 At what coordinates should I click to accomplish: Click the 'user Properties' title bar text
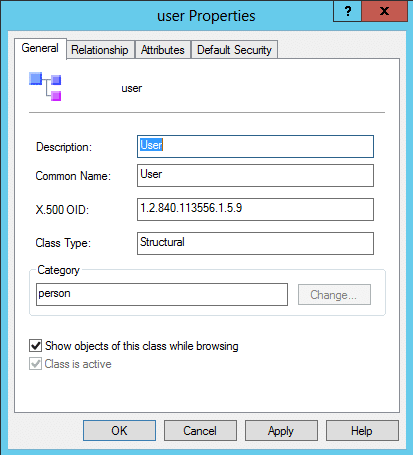(206, 16)
